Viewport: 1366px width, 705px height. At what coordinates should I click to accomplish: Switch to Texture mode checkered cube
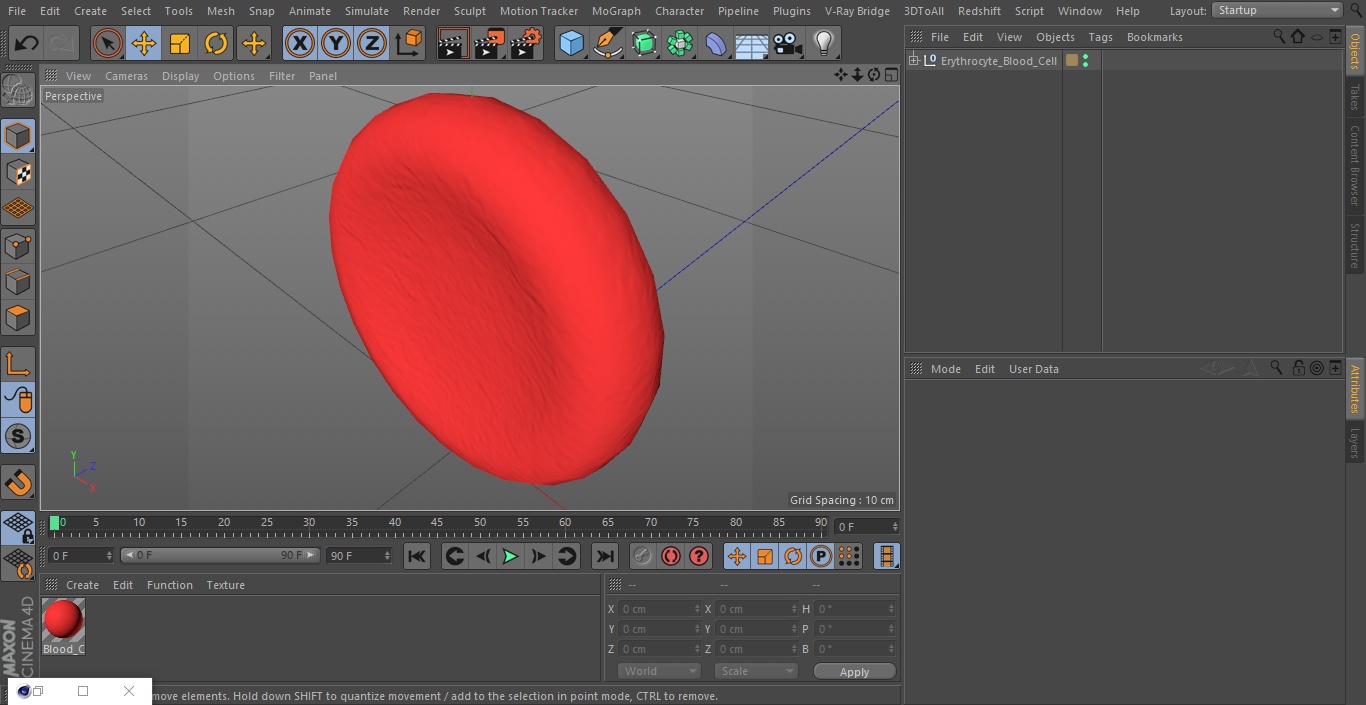click(x=18, y=172)
